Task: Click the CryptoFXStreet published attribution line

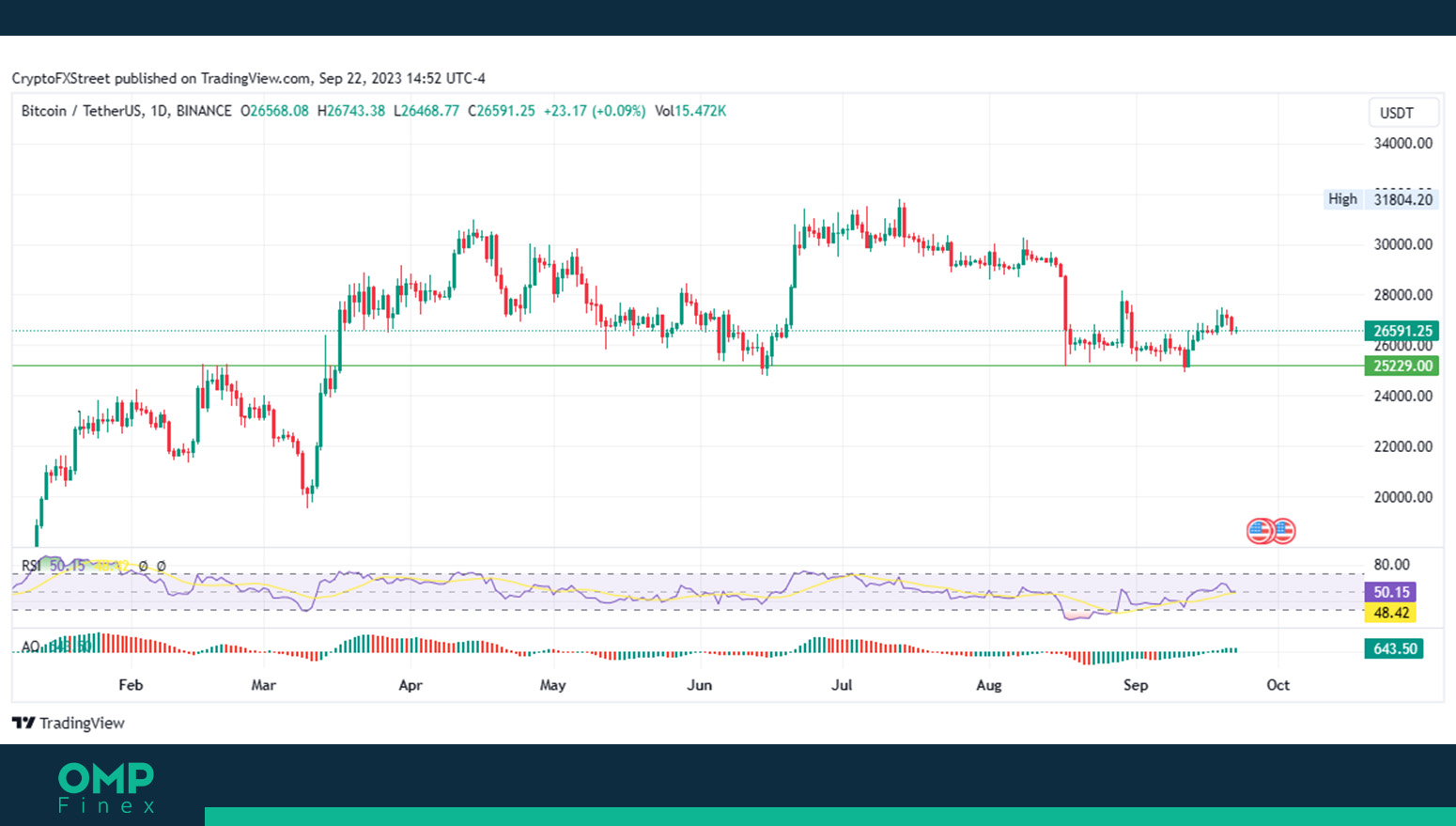Action: pyautogui.click(x=249, y=79)
